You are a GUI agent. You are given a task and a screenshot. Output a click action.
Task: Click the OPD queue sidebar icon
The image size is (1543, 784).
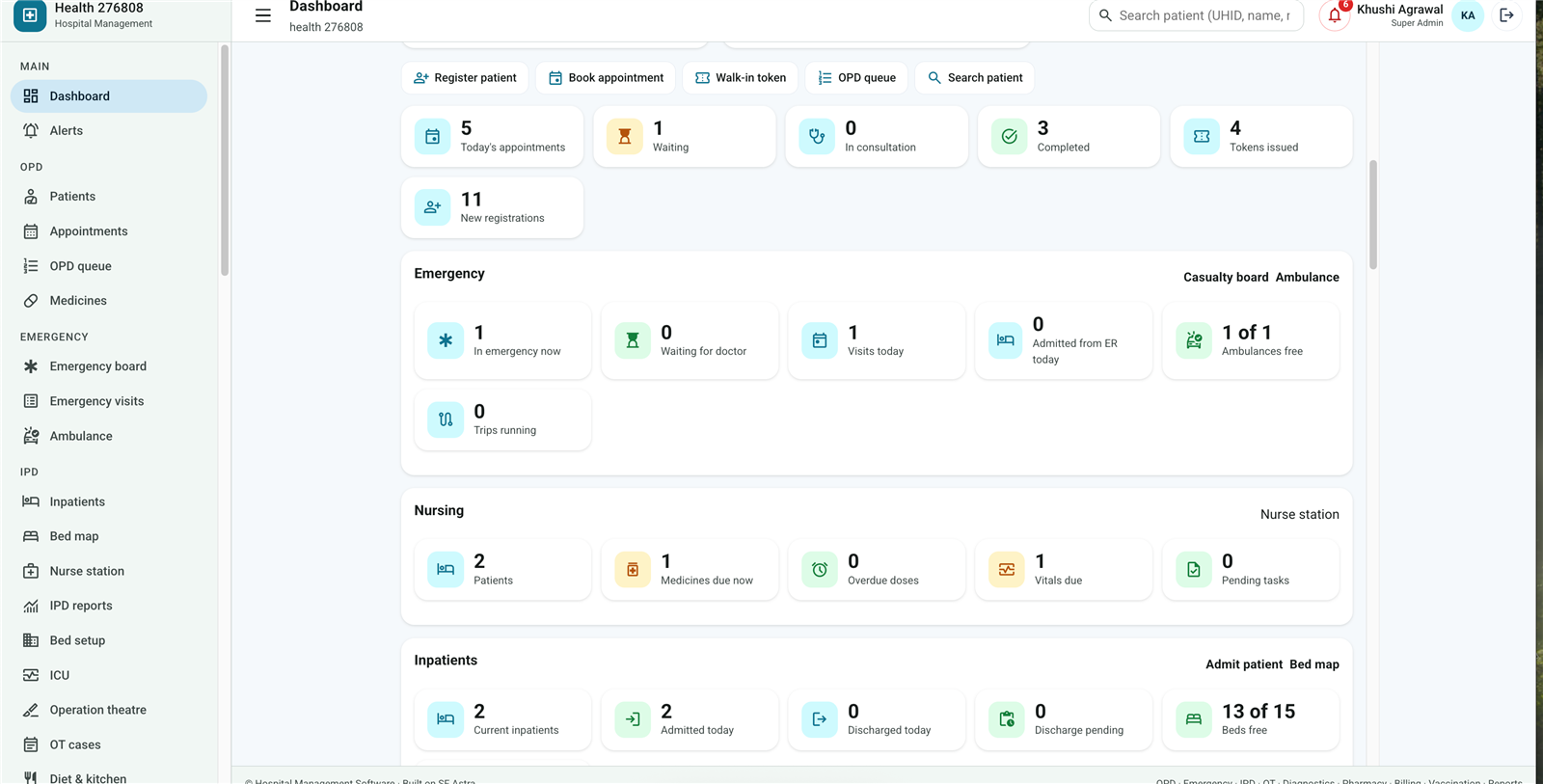pyautogui.click(x=31, y=266)
